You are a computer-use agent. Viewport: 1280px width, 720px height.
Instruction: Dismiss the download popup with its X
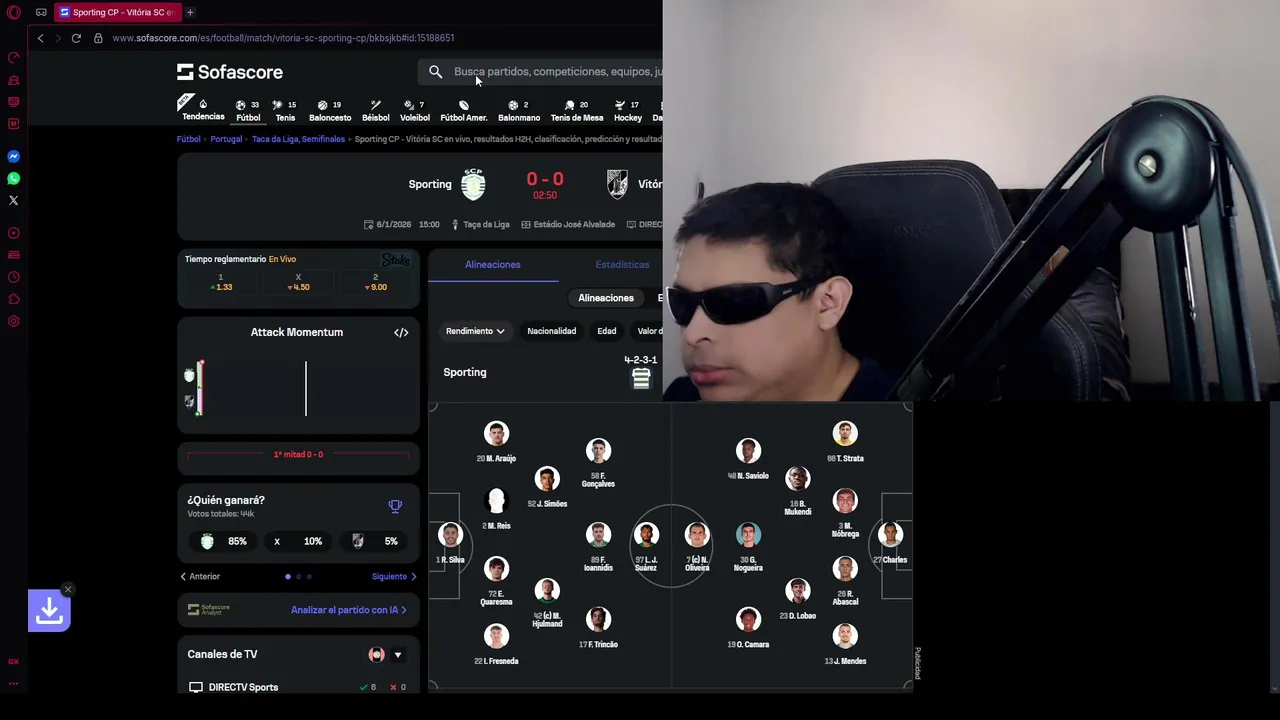point(68,589)
